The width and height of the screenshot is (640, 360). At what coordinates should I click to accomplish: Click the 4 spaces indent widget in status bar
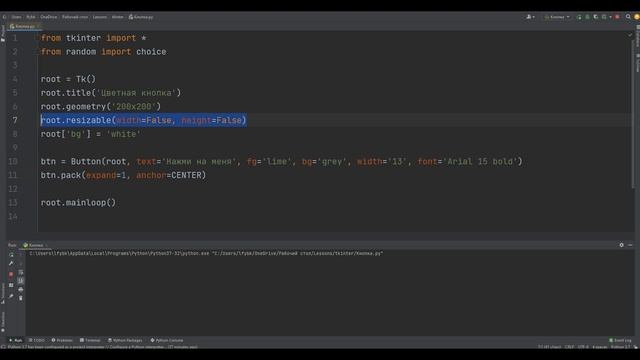click(x=600, y=347)
